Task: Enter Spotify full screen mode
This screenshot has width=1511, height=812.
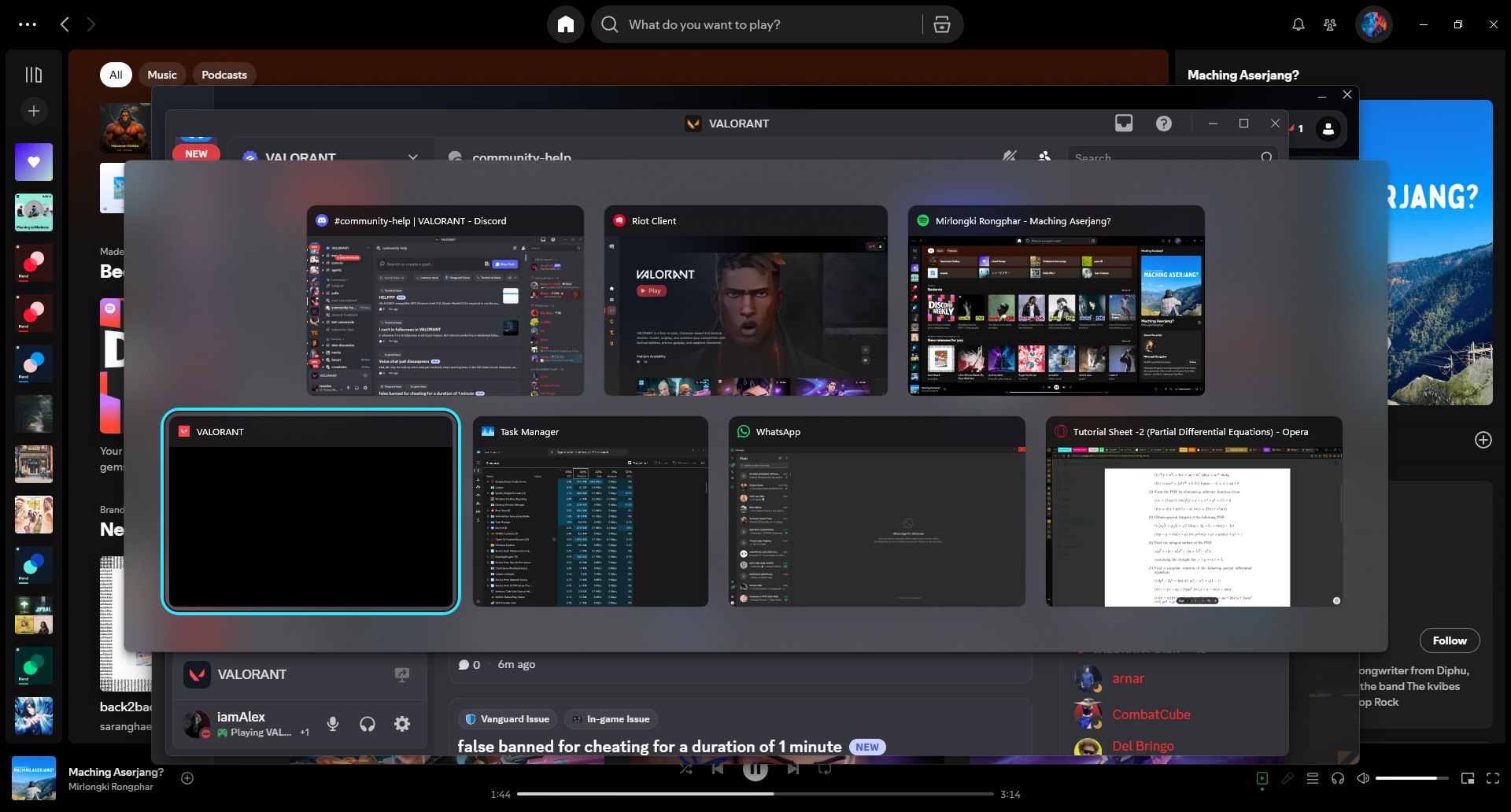Action: click(1493, 778)
